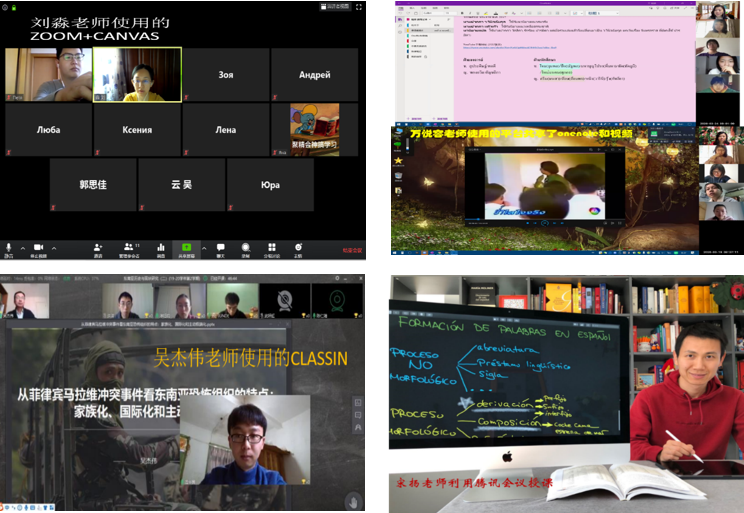Viewport: 744px width, 513px height.
Task: Select the 云吴 participant tile
Action: click(x=181, y=185)
